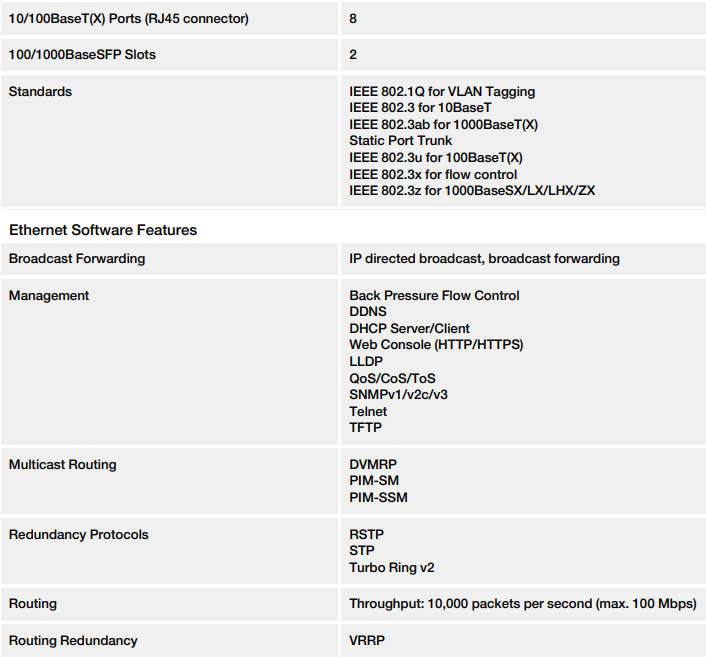Click the Throughput 10,000 packets value
Viewport: 706px width, 657px height.
pyautogui.click(x=523, y=604)
